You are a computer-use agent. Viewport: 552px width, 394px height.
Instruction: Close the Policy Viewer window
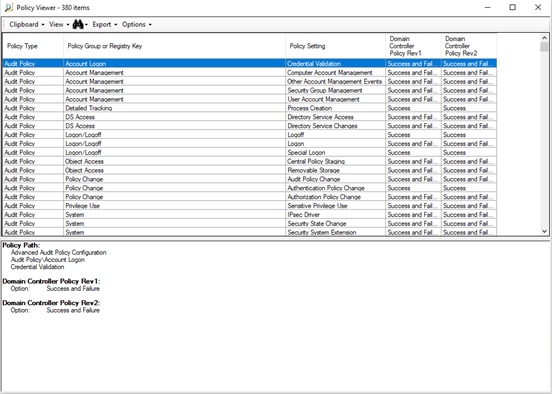(538, 7)
